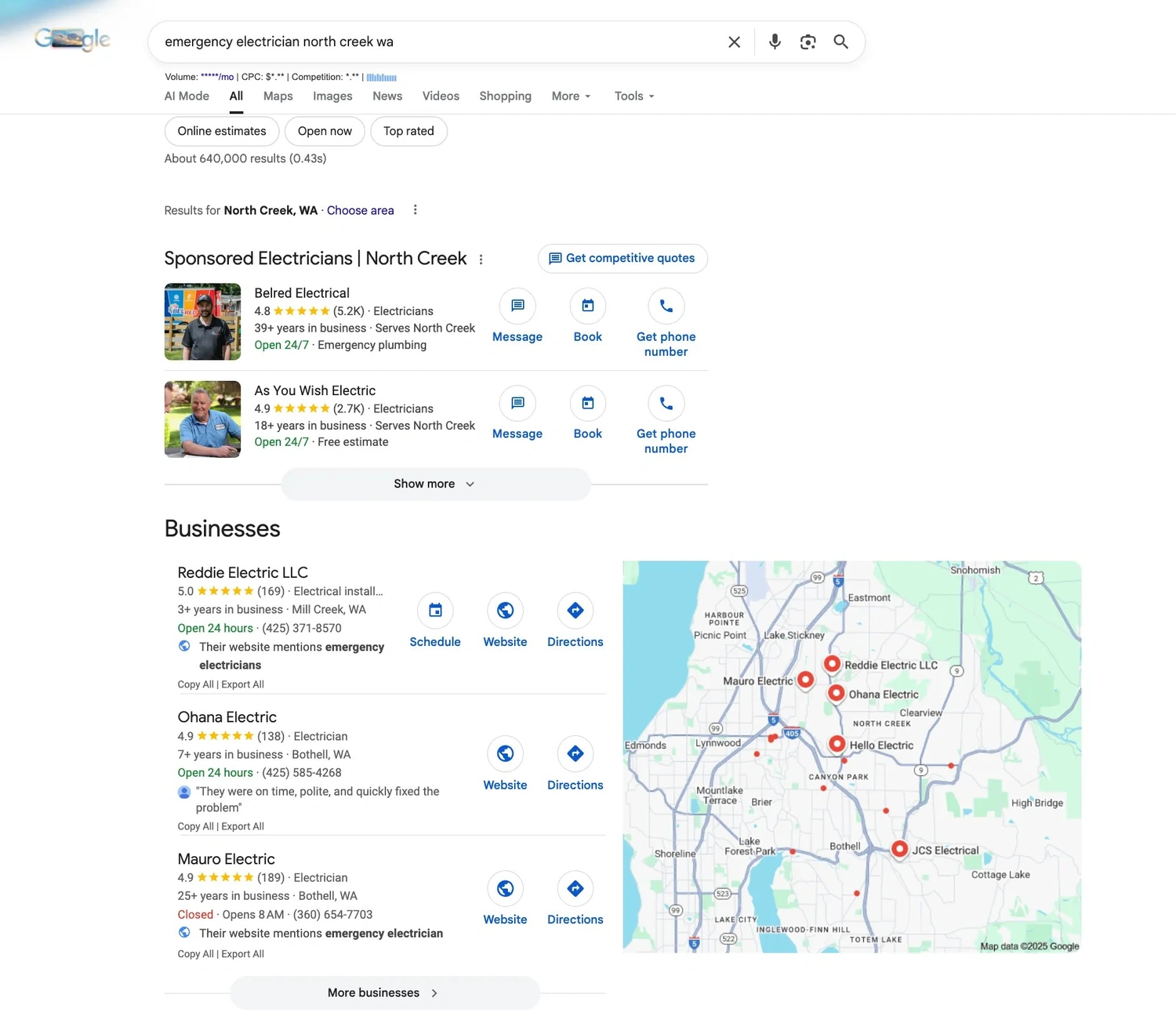Open the Belred Electrical listing title
This screenshot has width=1176, height=1023.
[x=302, y=293]
